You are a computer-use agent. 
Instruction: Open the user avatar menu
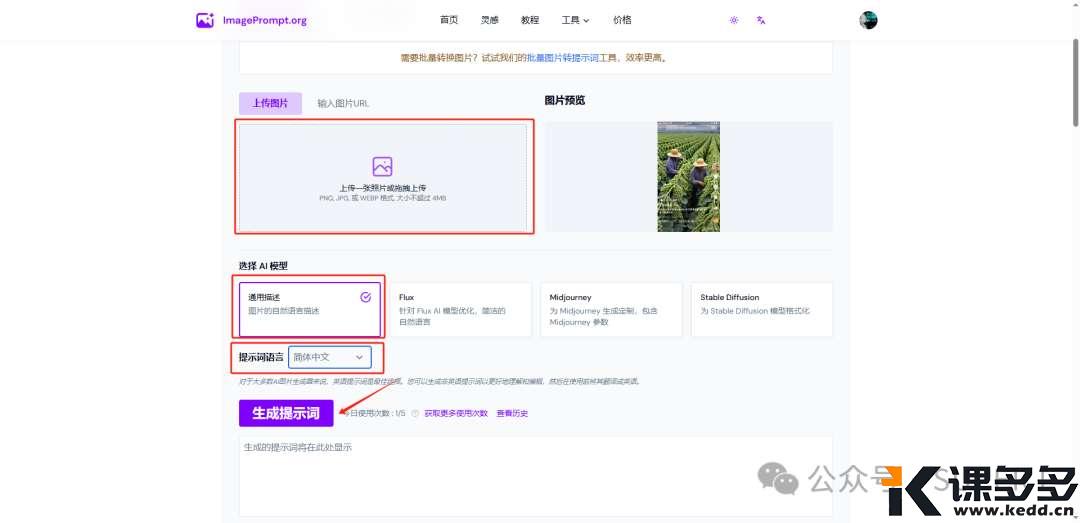869,20
